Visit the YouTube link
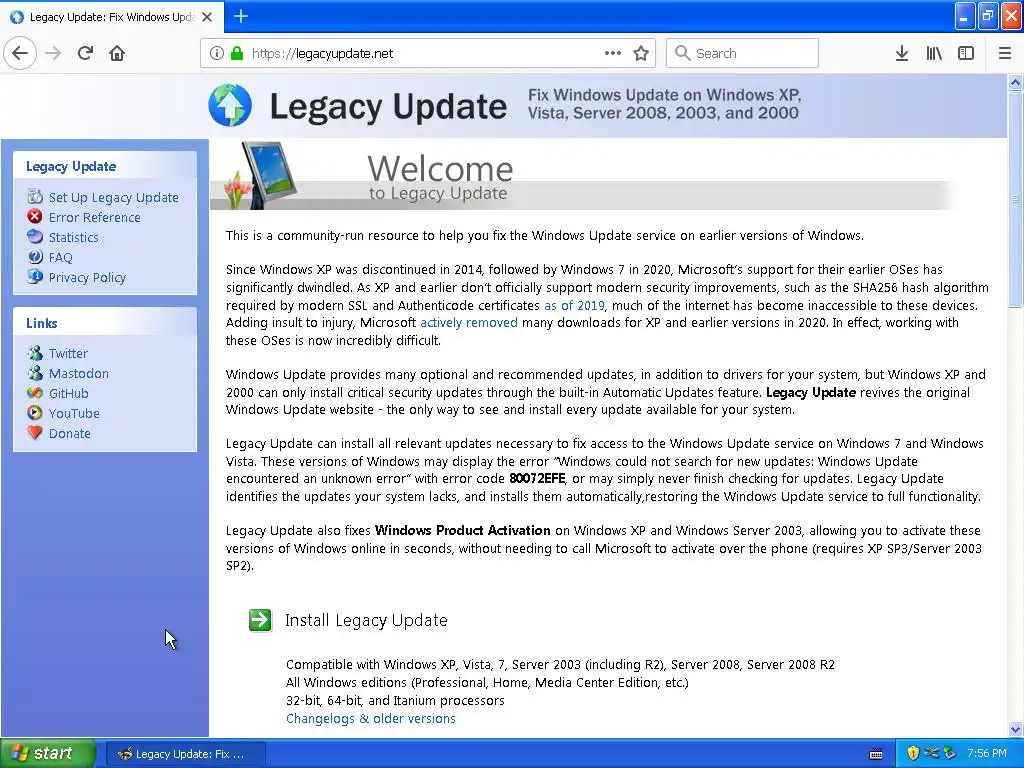This screenshot has height=768, width=1024. (x=74, y=413)
